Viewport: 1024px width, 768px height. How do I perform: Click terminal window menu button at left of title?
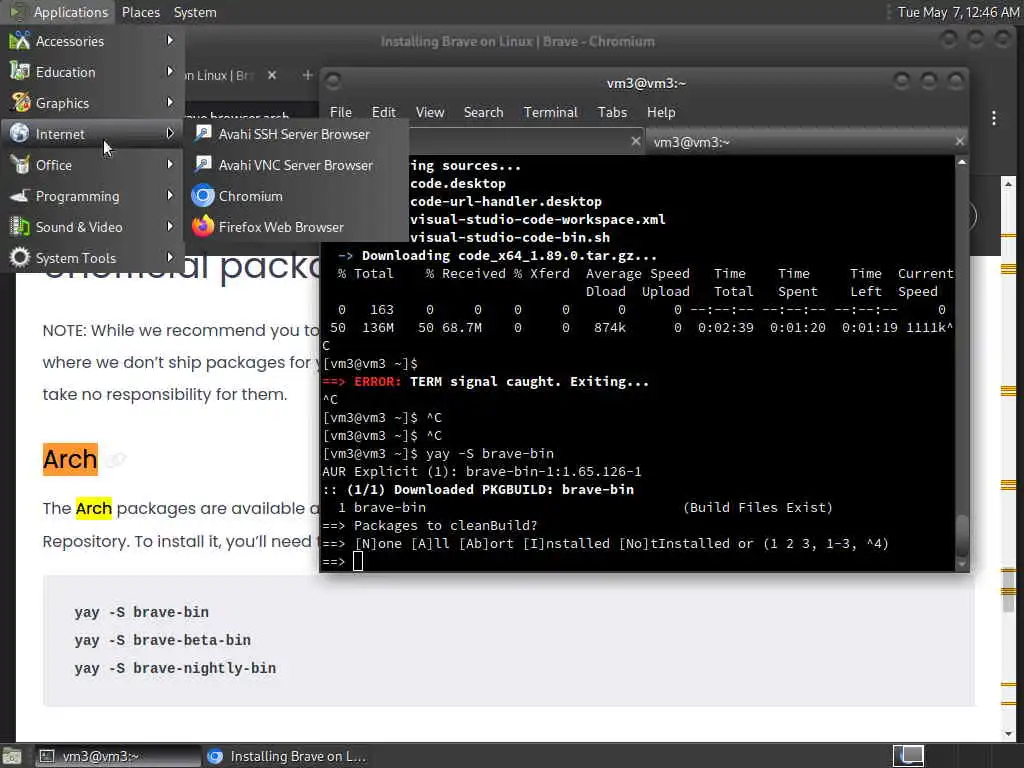[x=333, y=82]
